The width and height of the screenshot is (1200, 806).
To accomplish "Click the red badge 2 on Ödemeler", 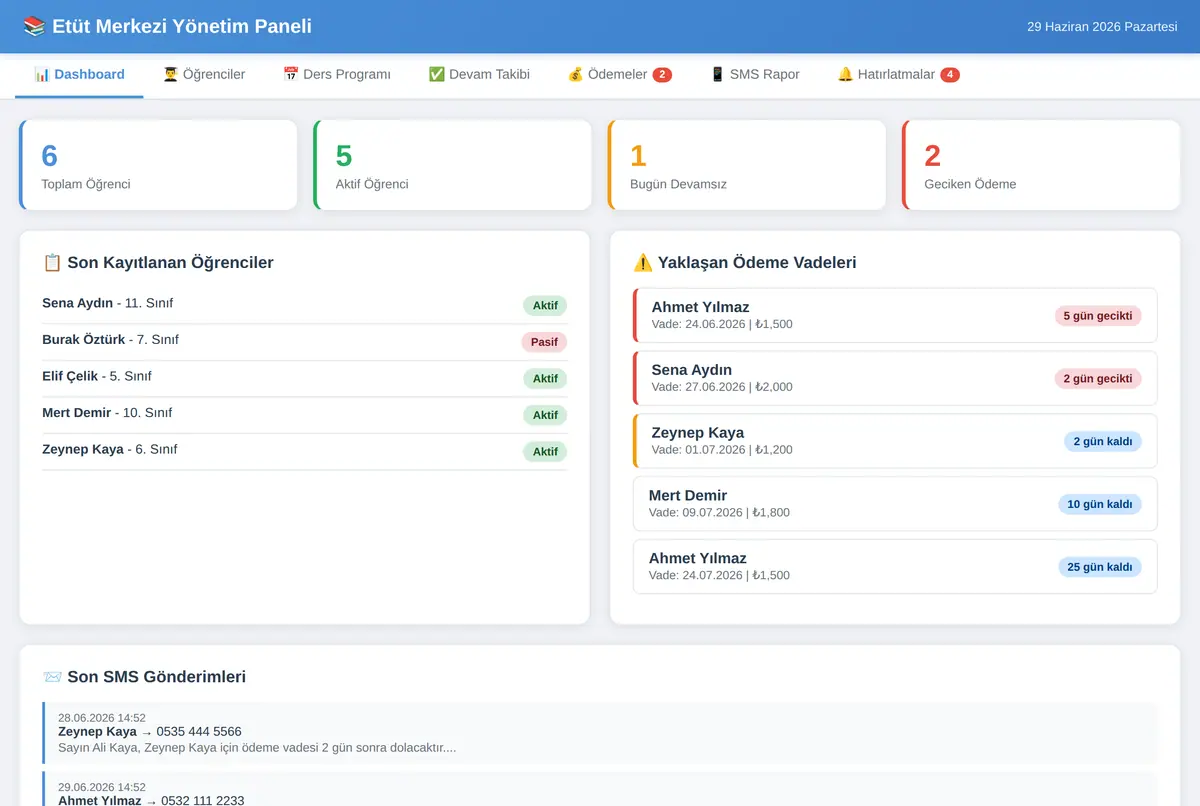I will tap(662, 75).
